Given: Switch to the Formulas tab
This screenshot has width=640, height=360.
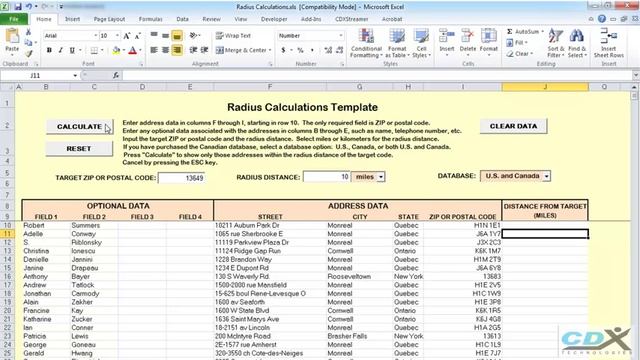Looking at the screenshot, I should pos(150,19).
